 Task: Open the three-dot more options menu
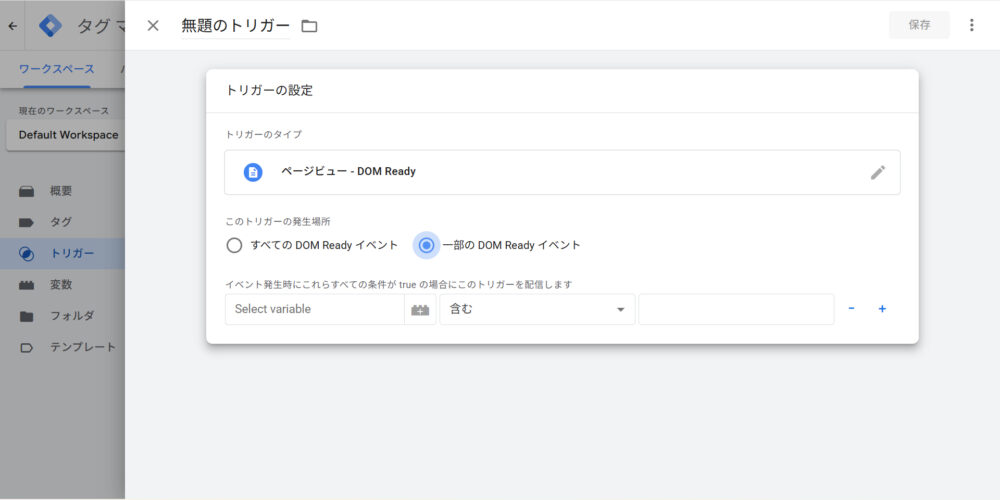971,25
